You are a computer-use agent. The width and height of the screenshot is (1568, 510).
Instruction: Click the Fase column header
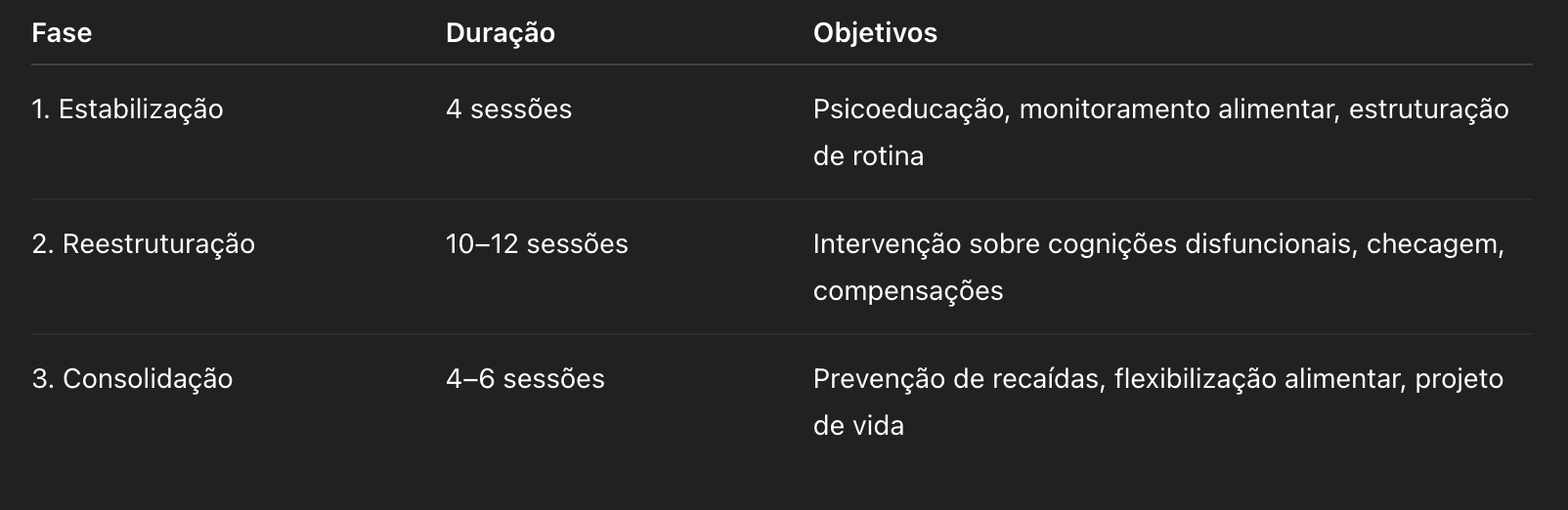pos(62,32)
